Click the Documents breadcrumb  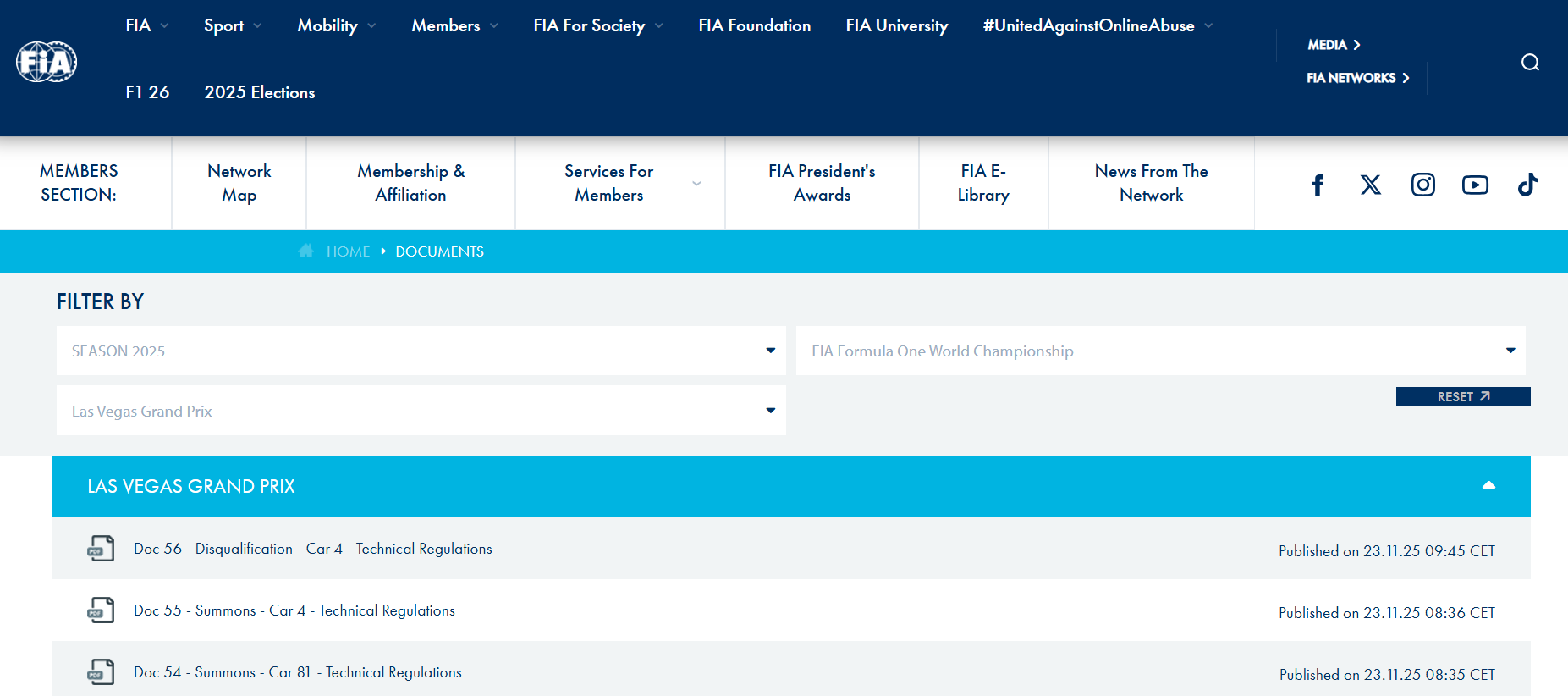[440, 251]
